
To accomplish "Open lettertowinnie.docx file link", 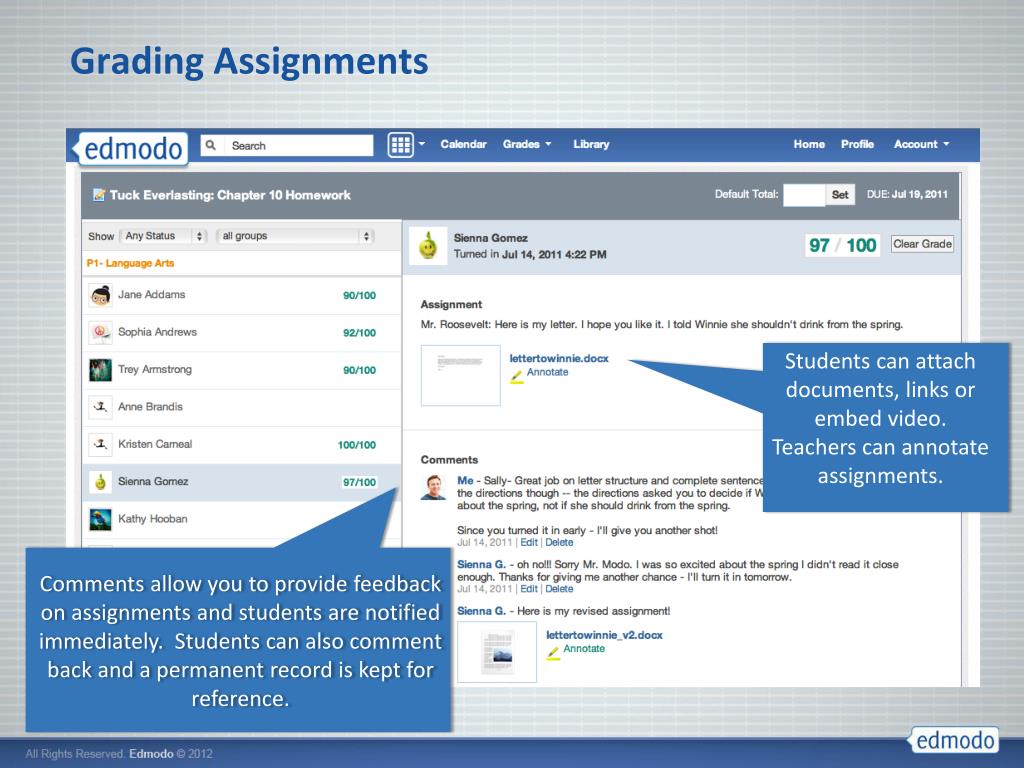I will [558, 358].
